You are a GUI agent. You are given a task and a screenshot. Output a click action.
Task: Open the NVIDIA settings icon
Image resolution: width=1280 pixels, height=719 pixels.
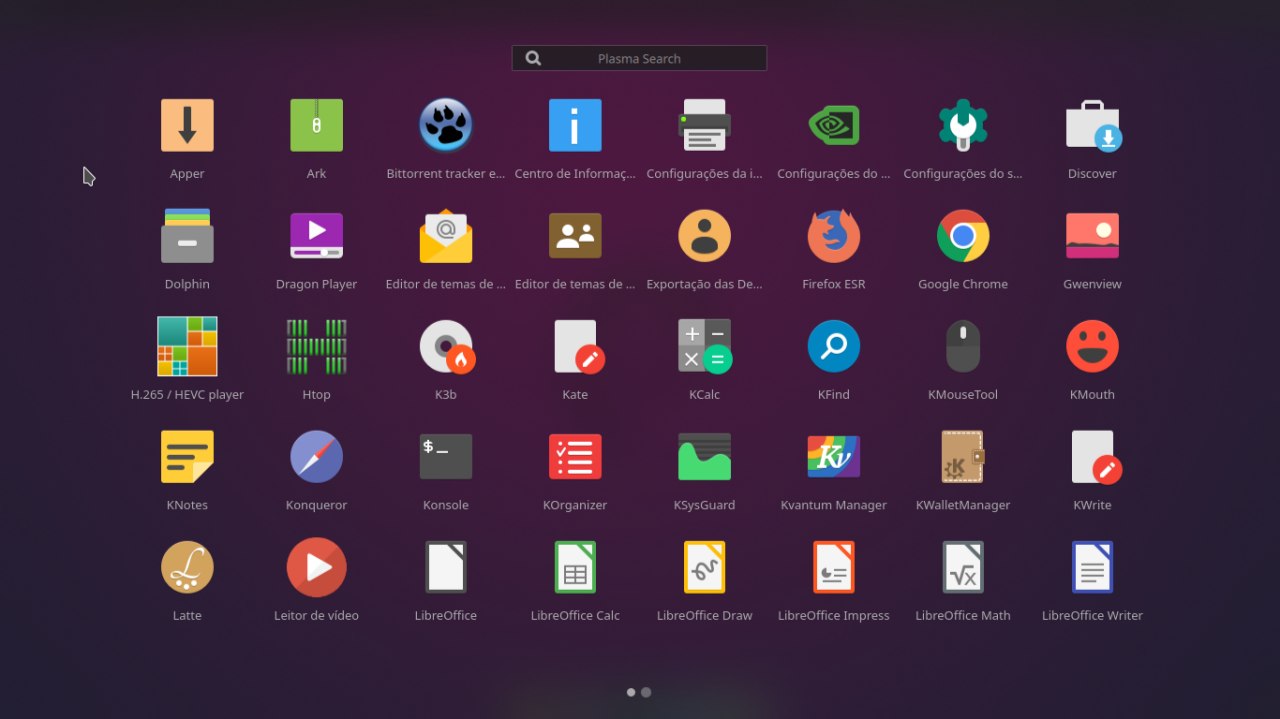tap(833, 125)
